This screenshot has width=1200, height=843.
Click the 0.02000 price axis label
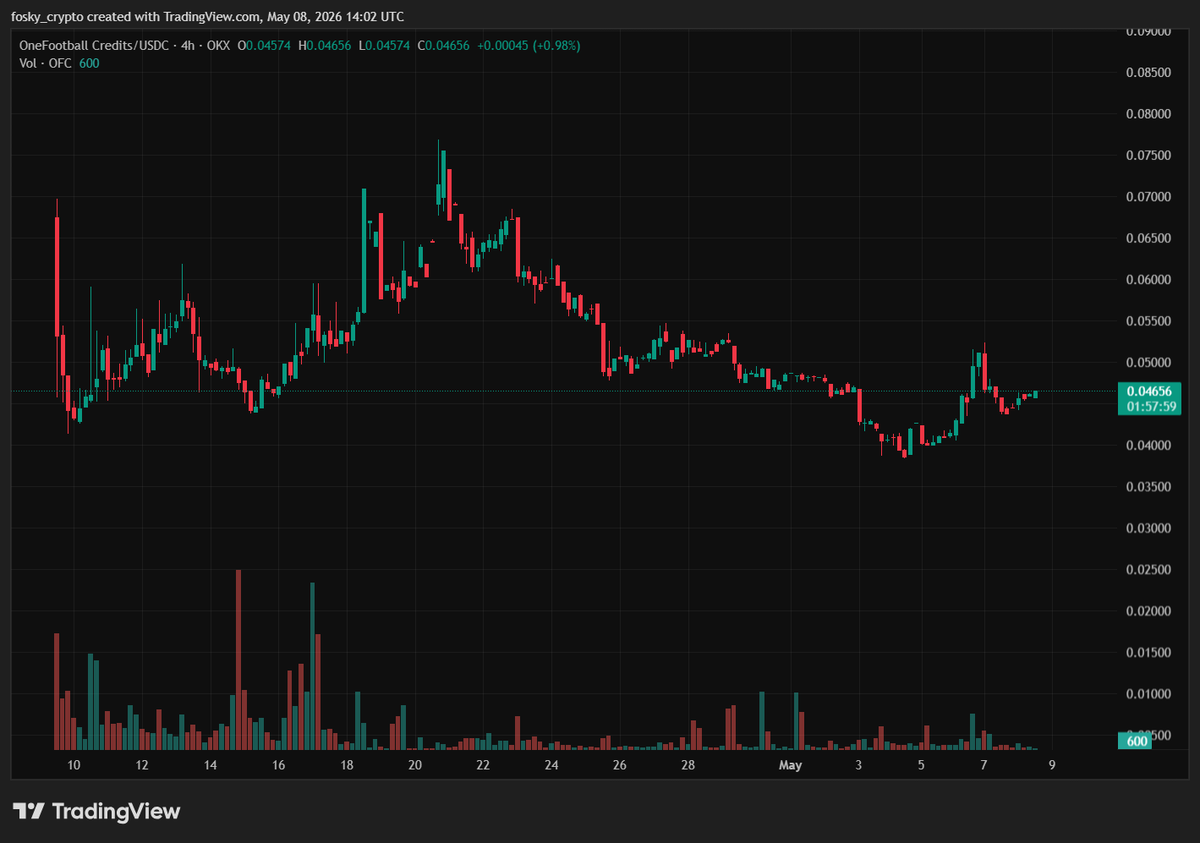(x=1149, y=612)
